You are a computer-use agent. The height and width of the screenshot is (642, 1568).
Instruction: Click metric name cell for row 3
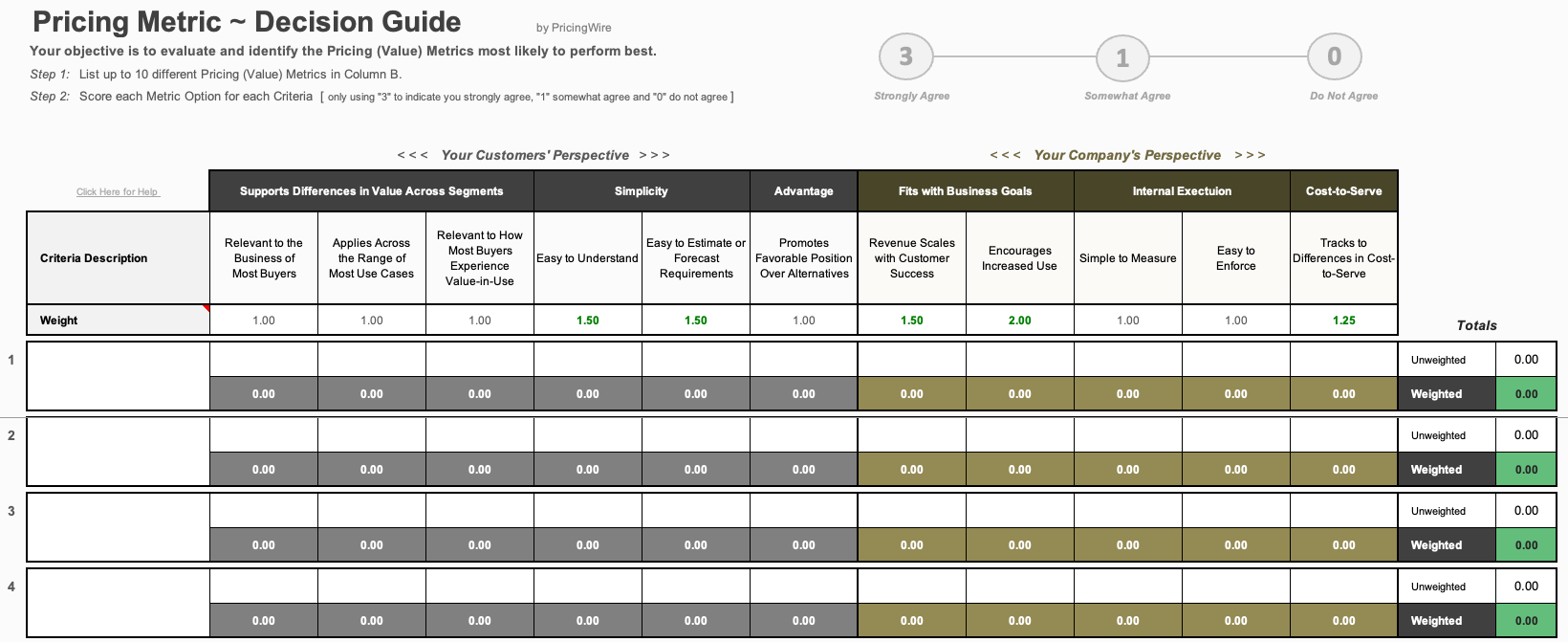point(118,527)
